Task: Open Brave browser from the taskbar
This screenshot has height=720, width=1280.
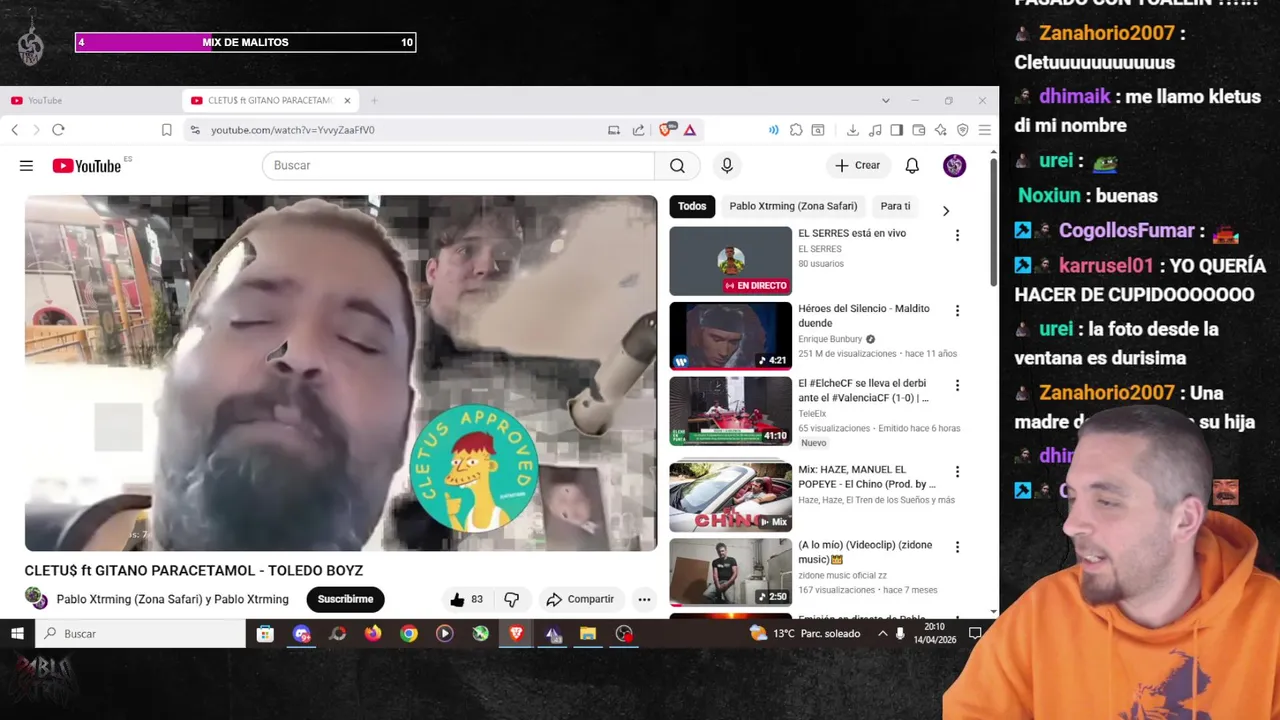Action: [x=516, y=633]
